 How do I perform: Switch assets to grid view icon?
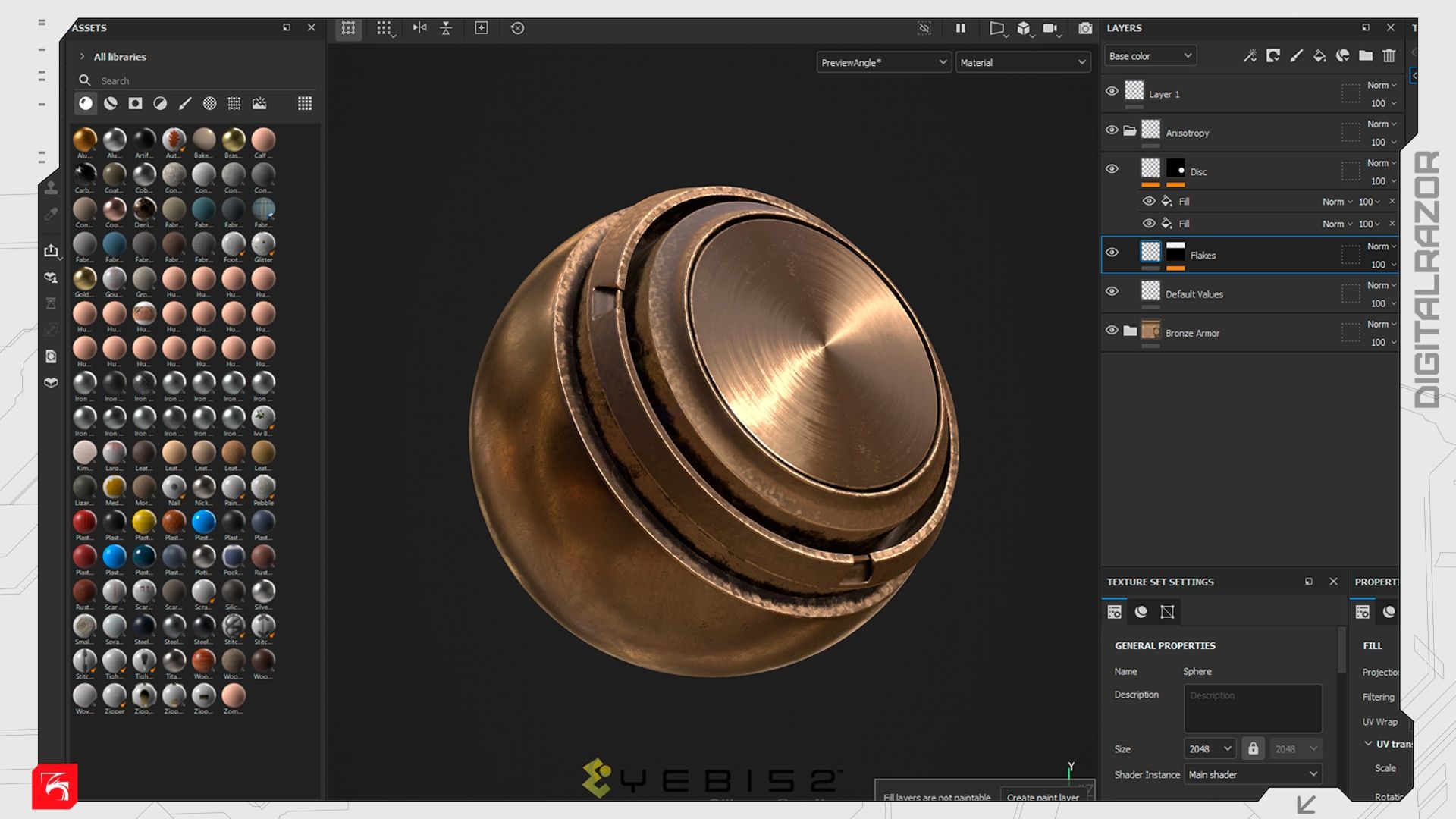304,103
